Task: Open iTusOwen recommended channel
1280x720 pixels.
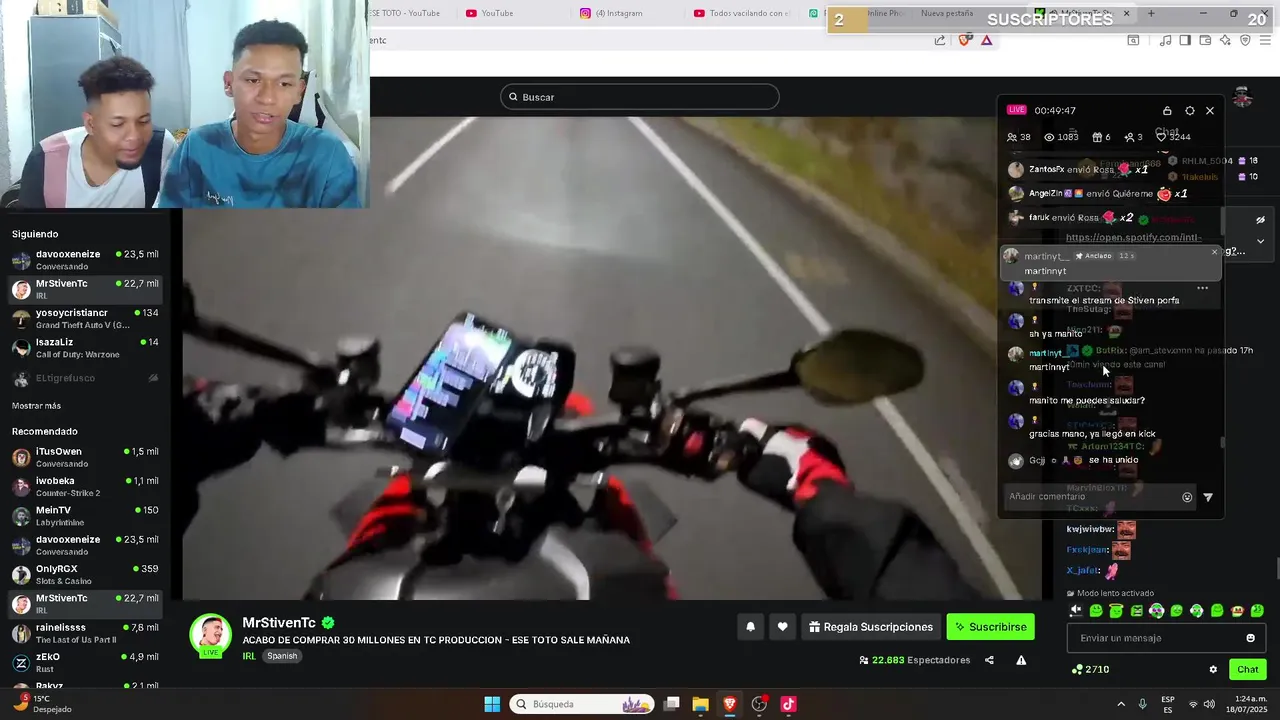Action: pyautogui.click(x=85, y=457)
